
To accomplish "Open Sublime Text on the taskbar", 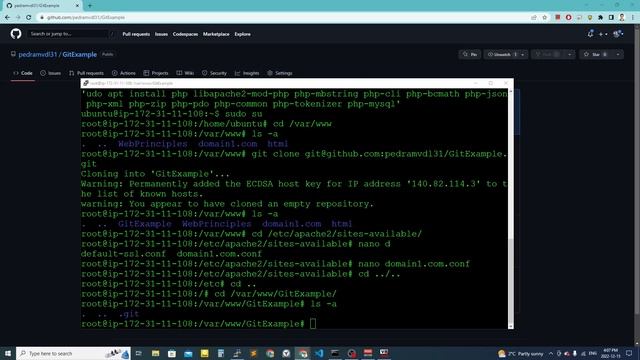I will click(x=253, y=353).
